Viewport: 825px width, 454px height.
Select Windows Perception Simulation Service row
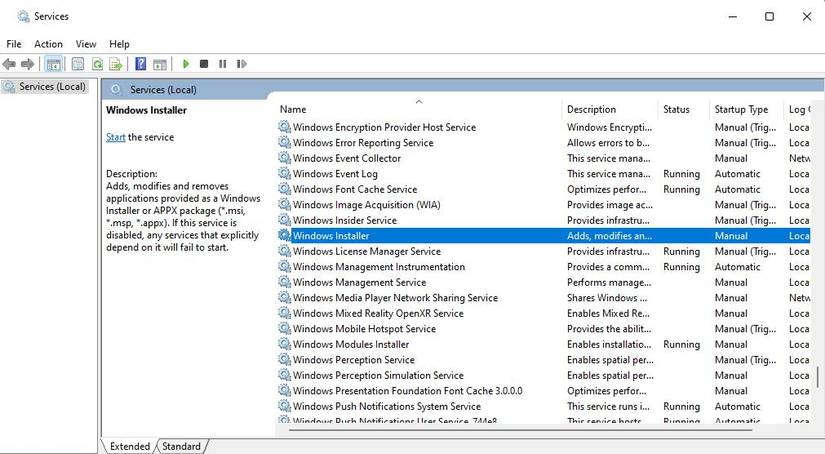coord(378,375)
